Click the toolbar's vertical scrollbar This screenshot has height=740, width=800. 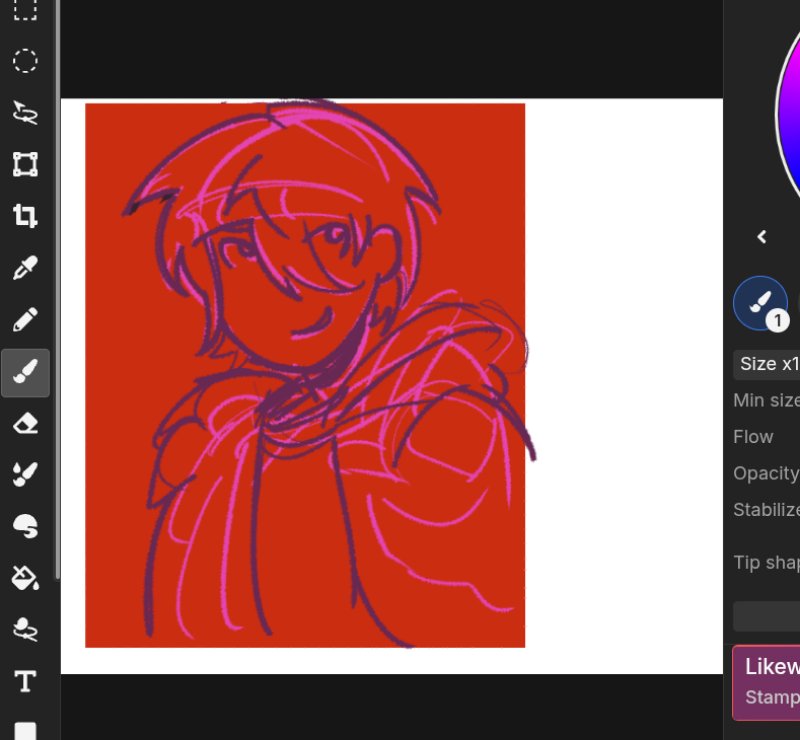pos(58,289)
